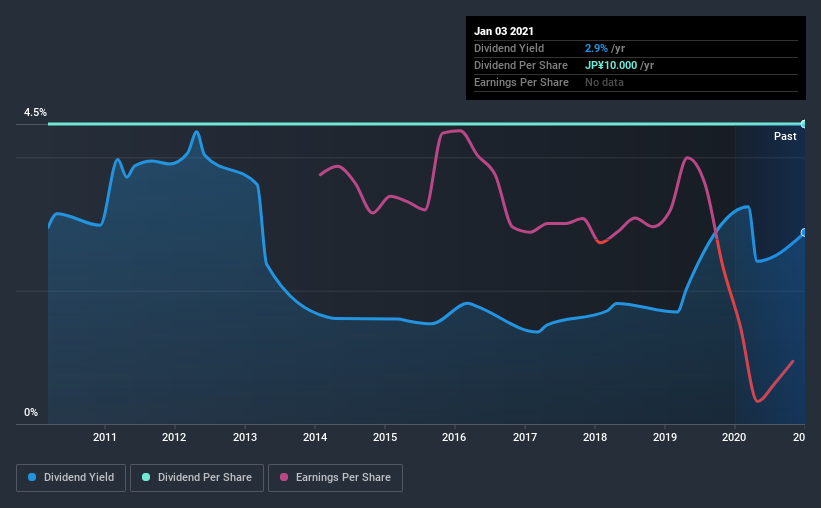Click the 4.5% y-axis label
Image resolution: width=821 pixels, height=508 pixels.
pos(35,113)
